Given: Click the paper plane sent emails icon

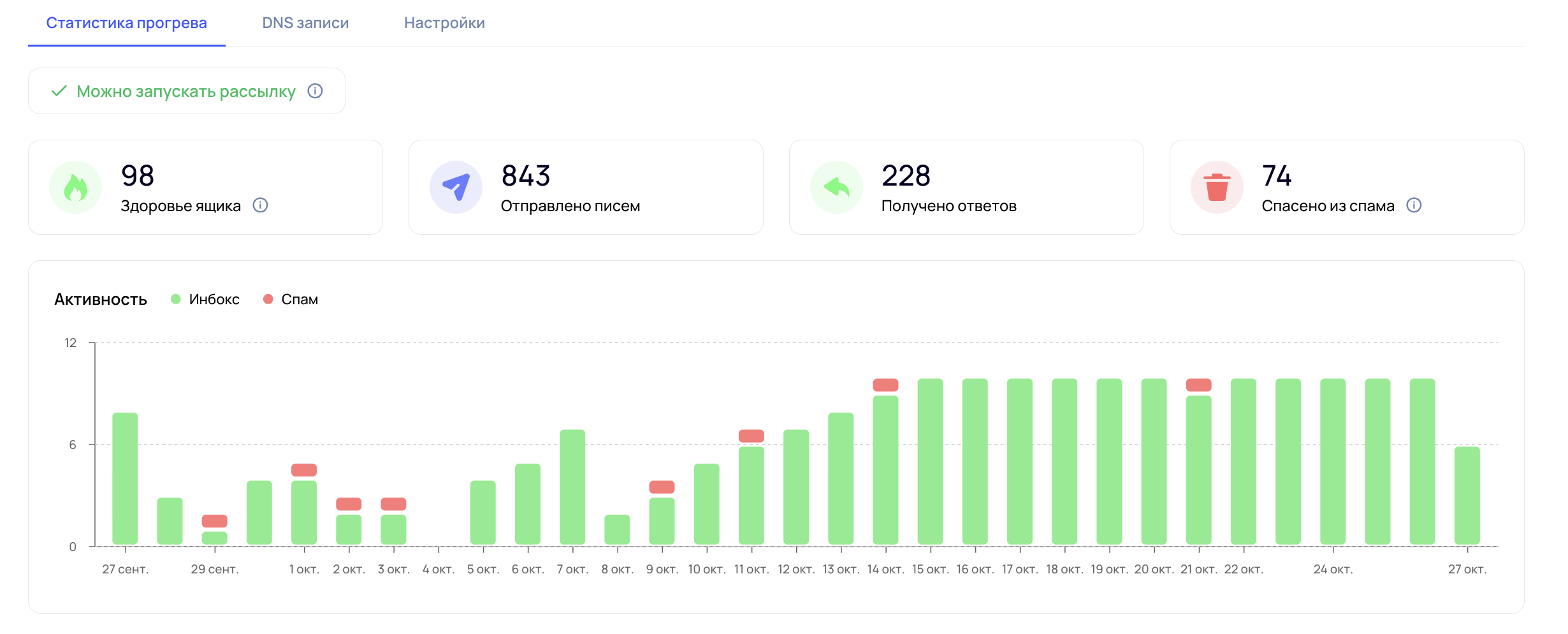Looking at the screenshot, I should pyautogui.click(x=456, y=188).
